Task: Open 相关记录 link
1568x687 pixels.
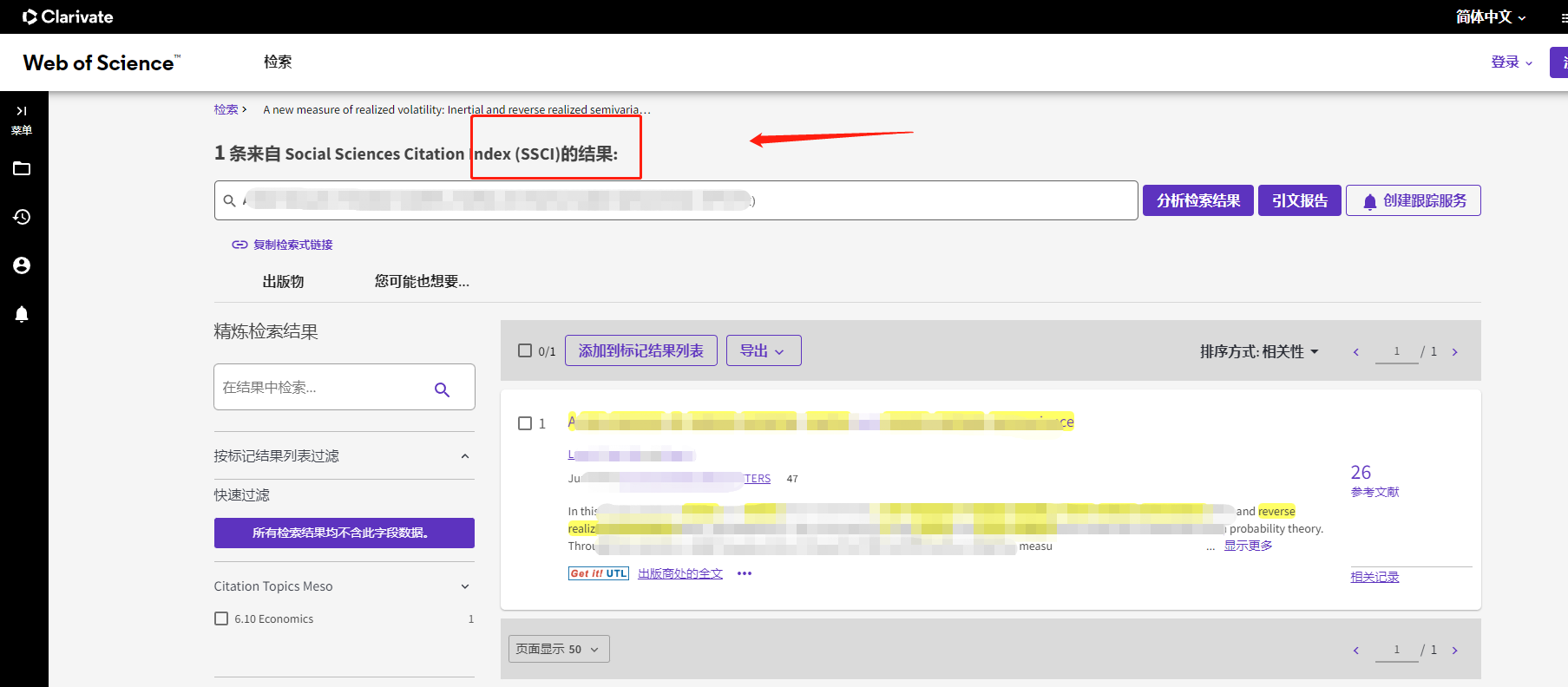Action: (x=1374, y=577)
